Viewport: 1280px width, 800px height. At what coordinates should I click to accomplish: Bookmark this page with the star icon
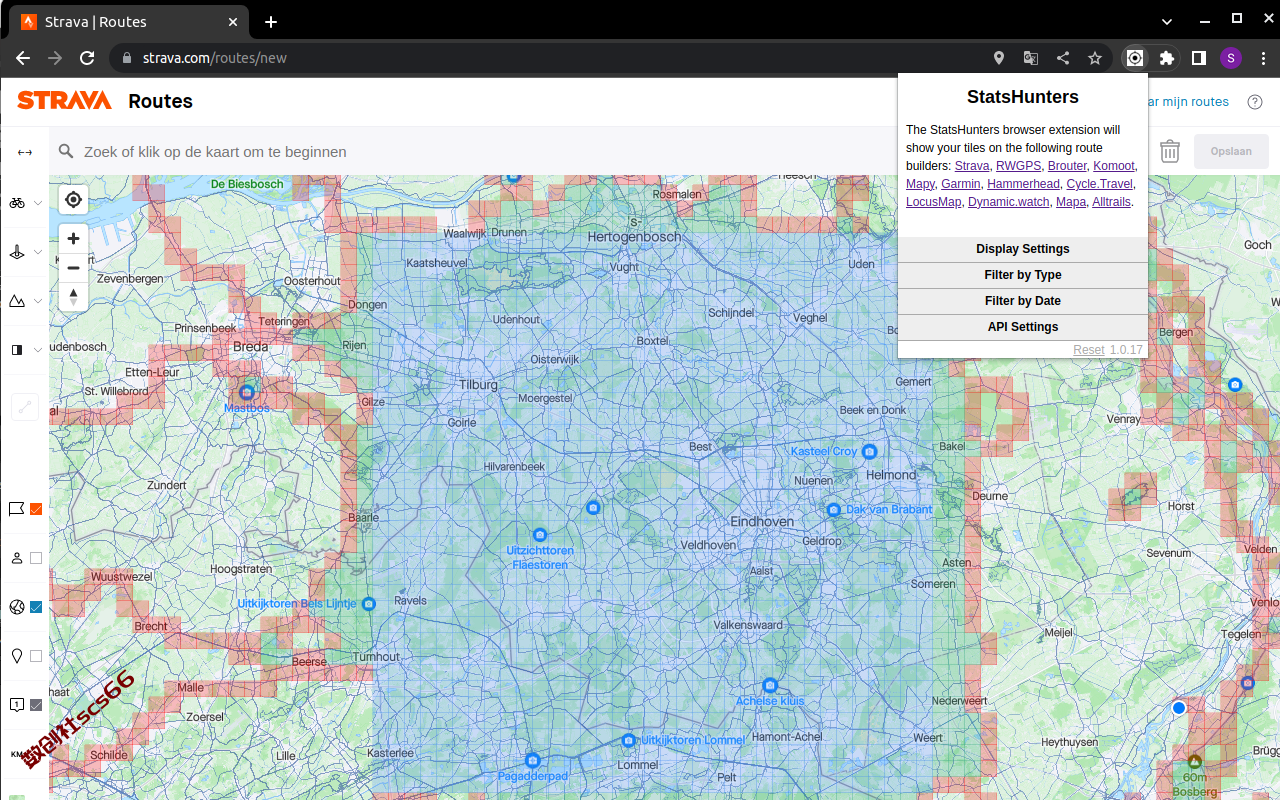click(x=1095, y=58)
